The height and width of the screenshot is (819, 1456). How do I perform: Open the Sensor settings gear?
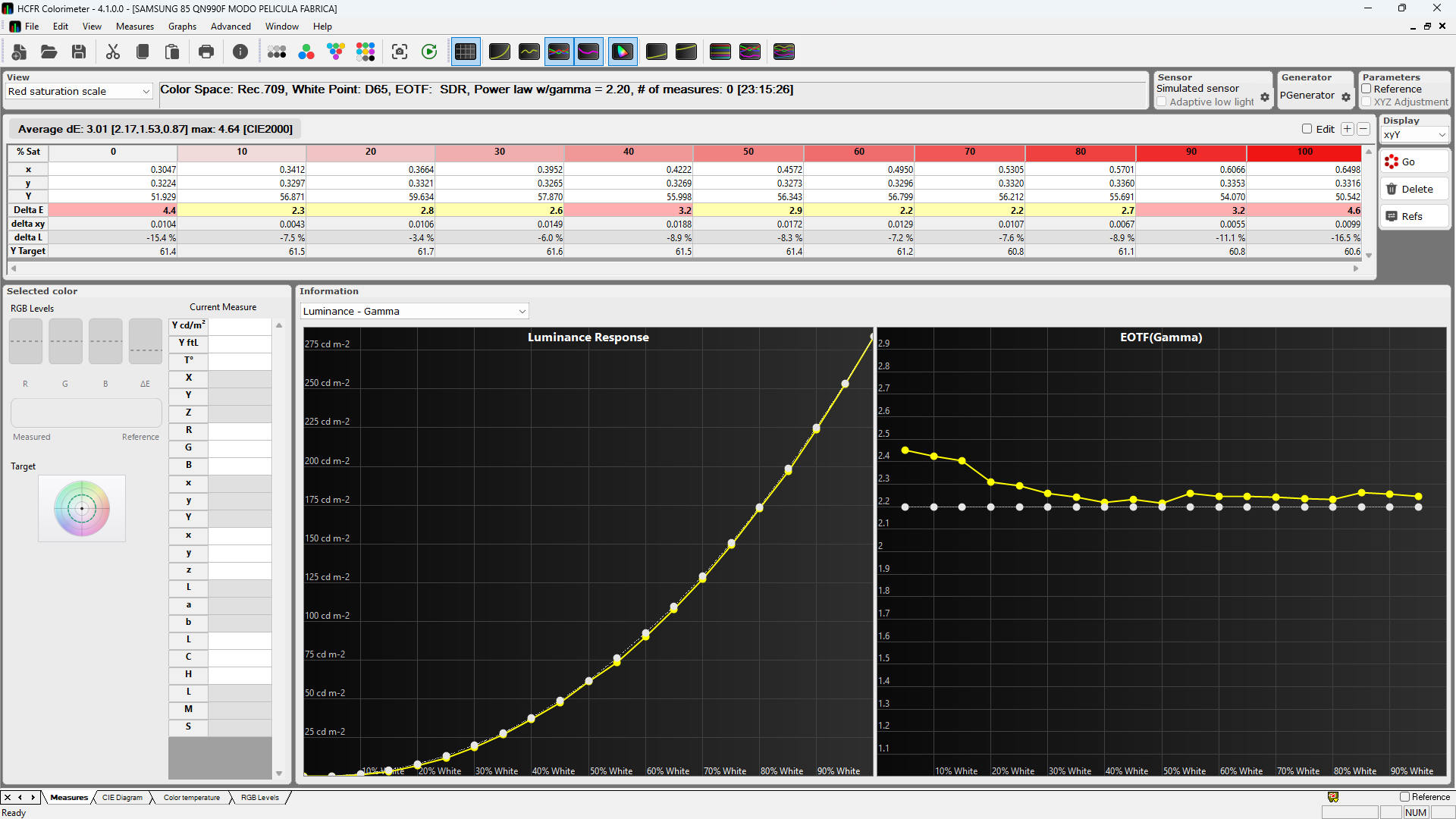click(x=1265, y=97)
